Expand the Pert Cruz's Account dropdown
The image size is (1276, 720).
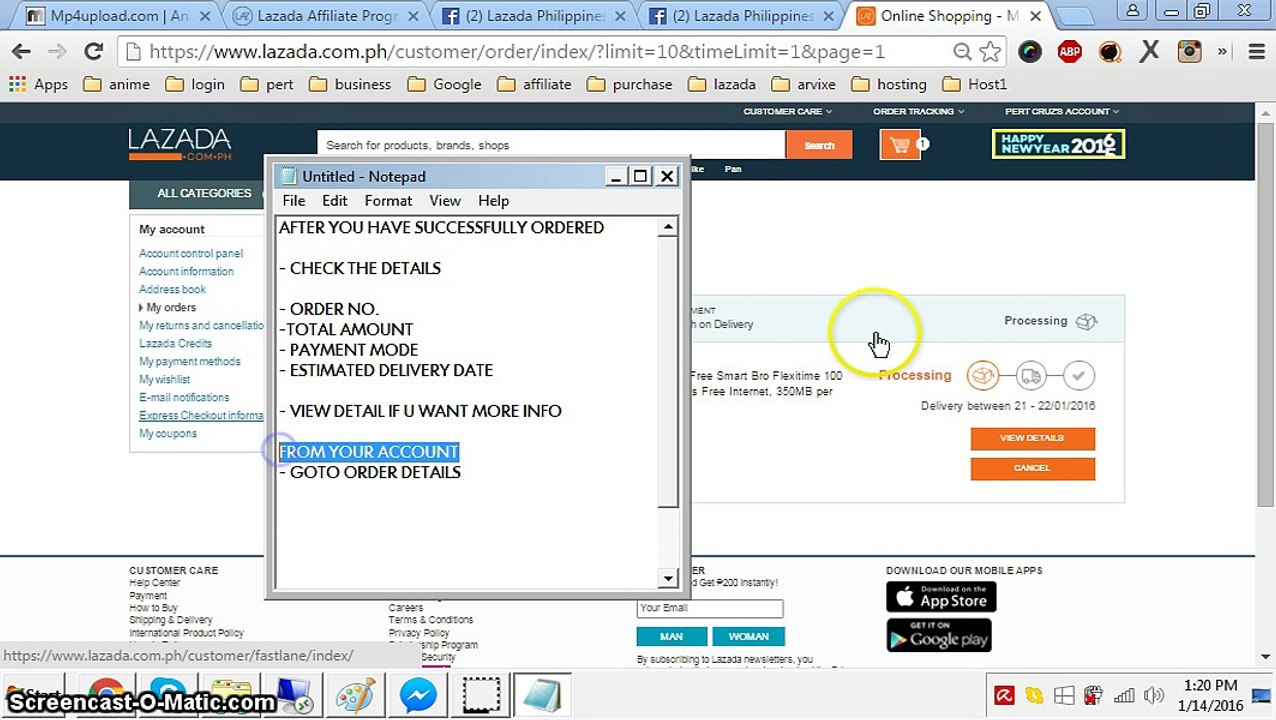1062,112
